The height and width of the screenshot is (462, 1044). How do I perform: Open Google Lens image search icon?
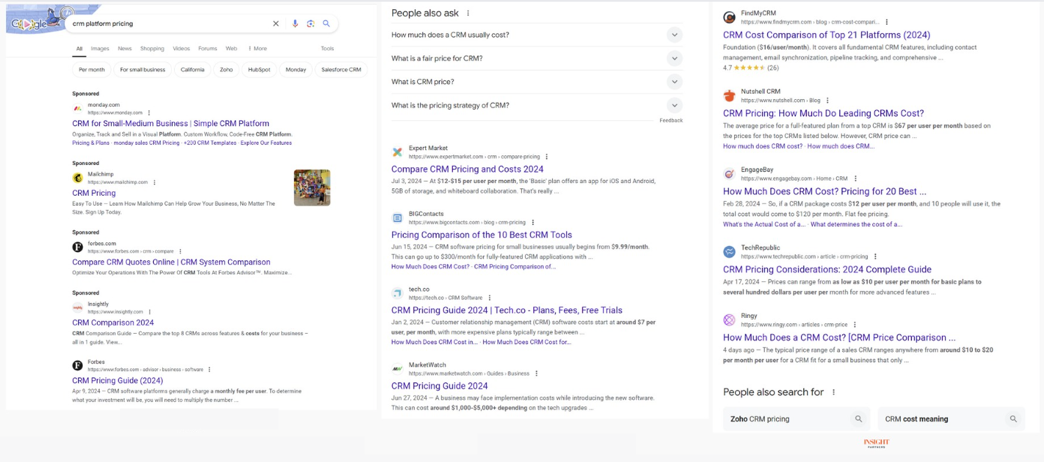pyautogui.click(x=310, y=23)
